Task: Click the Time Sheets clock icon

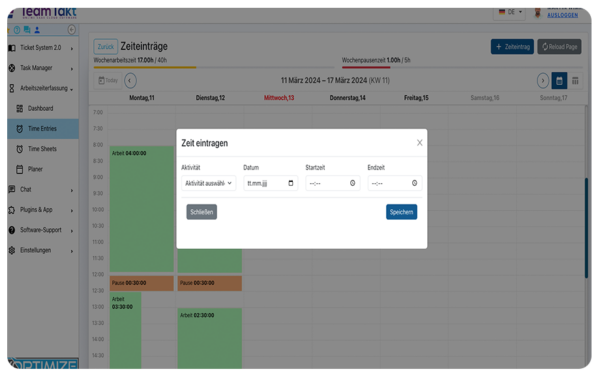Action: tap(20, 149)
